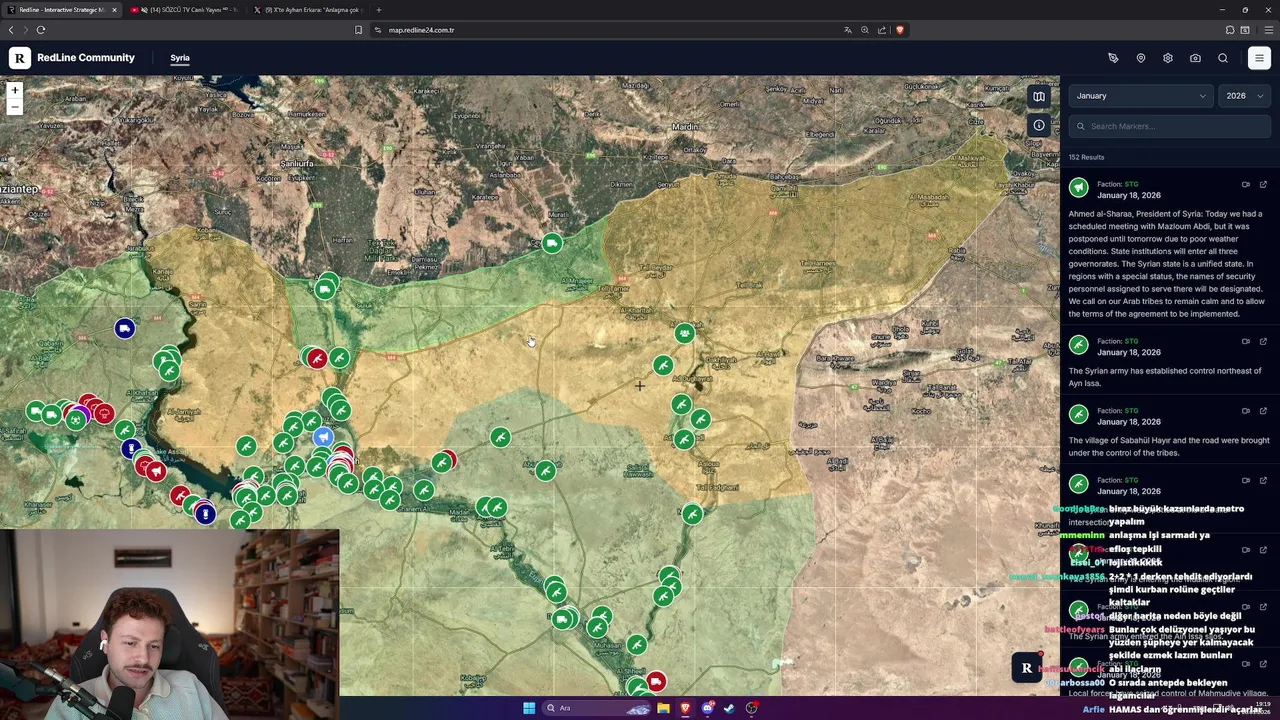Viewport: 1280px width, 720px height.
Task: Click the taskbar search box 'Ara'
Action: point(597,708)
